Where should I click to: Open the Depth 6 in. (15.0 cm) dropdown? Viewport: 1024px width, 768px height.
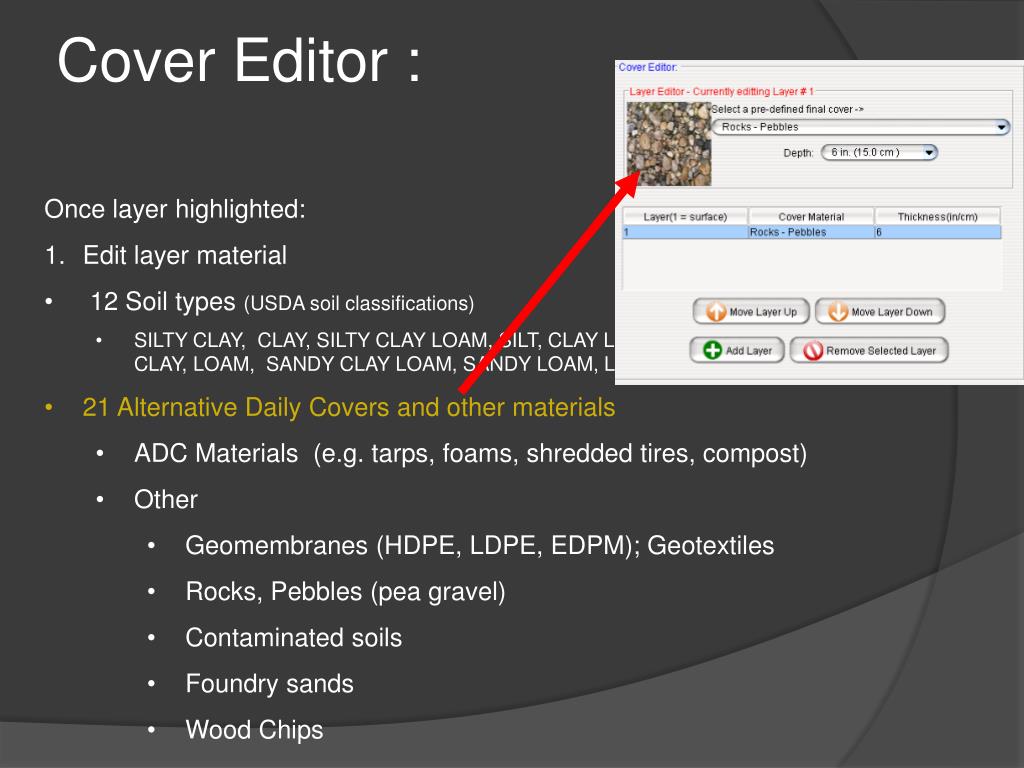pyautogui.click(x=879, y=152)
